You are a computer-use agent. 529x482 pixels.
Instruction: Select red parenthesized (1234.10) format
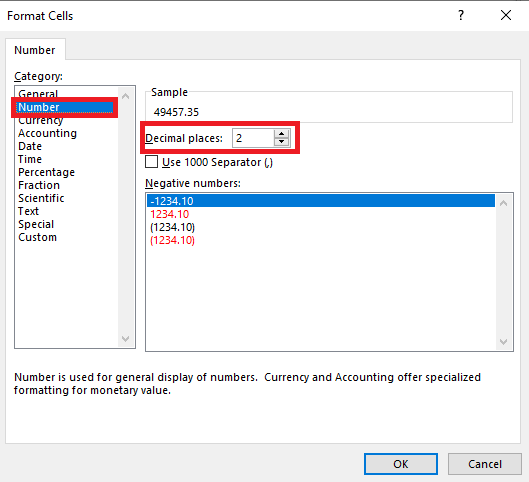(x=172, y=240)
